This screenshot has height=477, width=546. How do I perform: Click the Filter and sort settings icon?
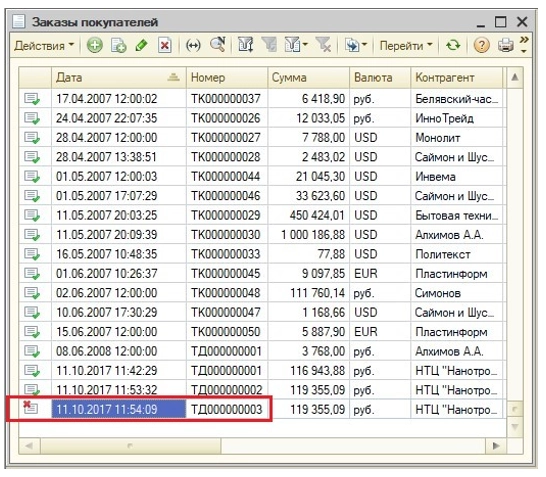245,45
